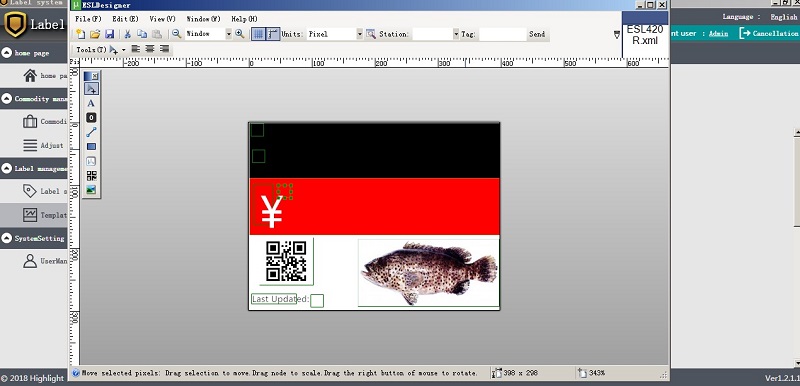Select the fish image on the label
The height and width of the screenshot is (386, 800).
click(429, 273)
